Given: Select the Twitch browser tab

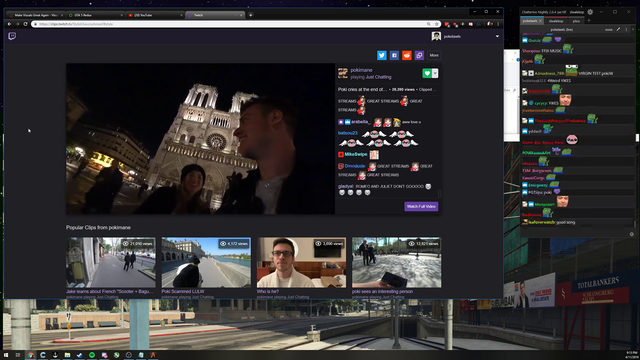Looking at the screenshot, I should 214,15.
